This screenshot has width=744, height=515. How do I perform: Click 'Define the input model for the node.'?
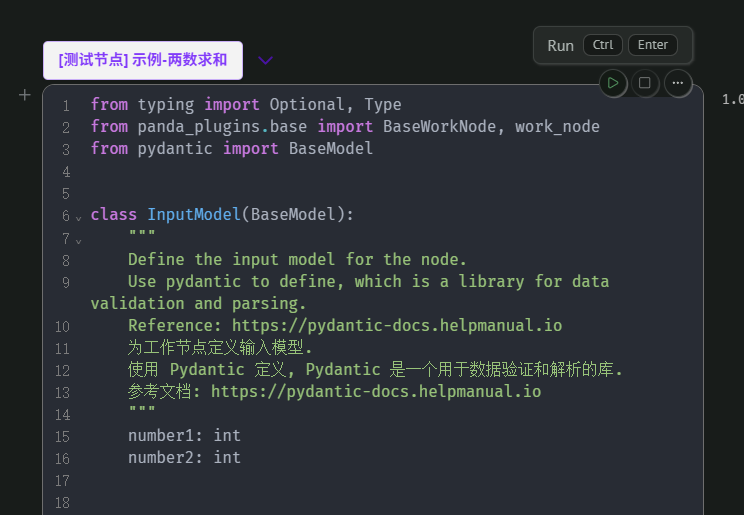pos(298,260)
